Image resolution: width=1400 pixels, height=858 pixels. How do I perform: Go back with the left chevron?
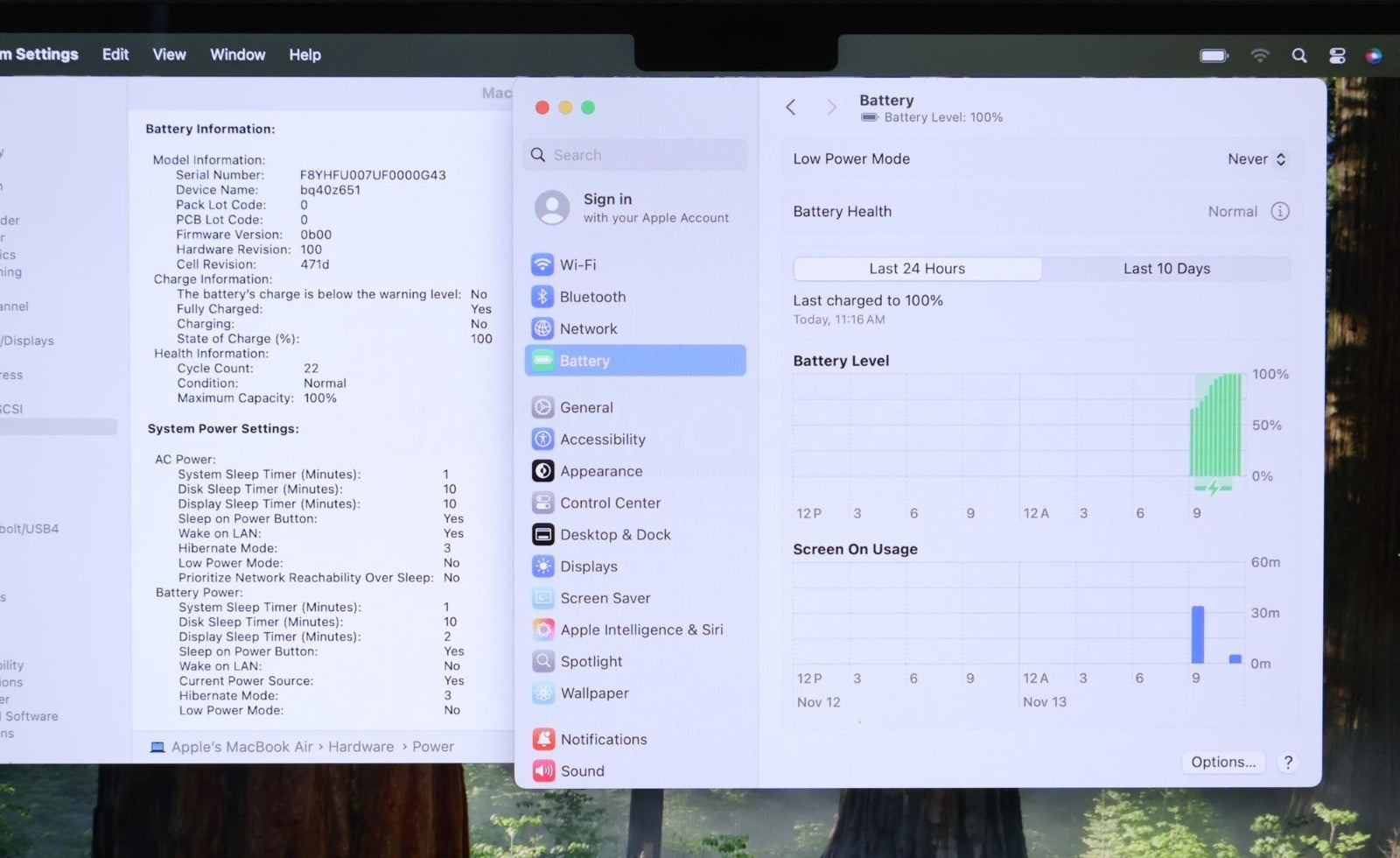click(x=791, y=108)
